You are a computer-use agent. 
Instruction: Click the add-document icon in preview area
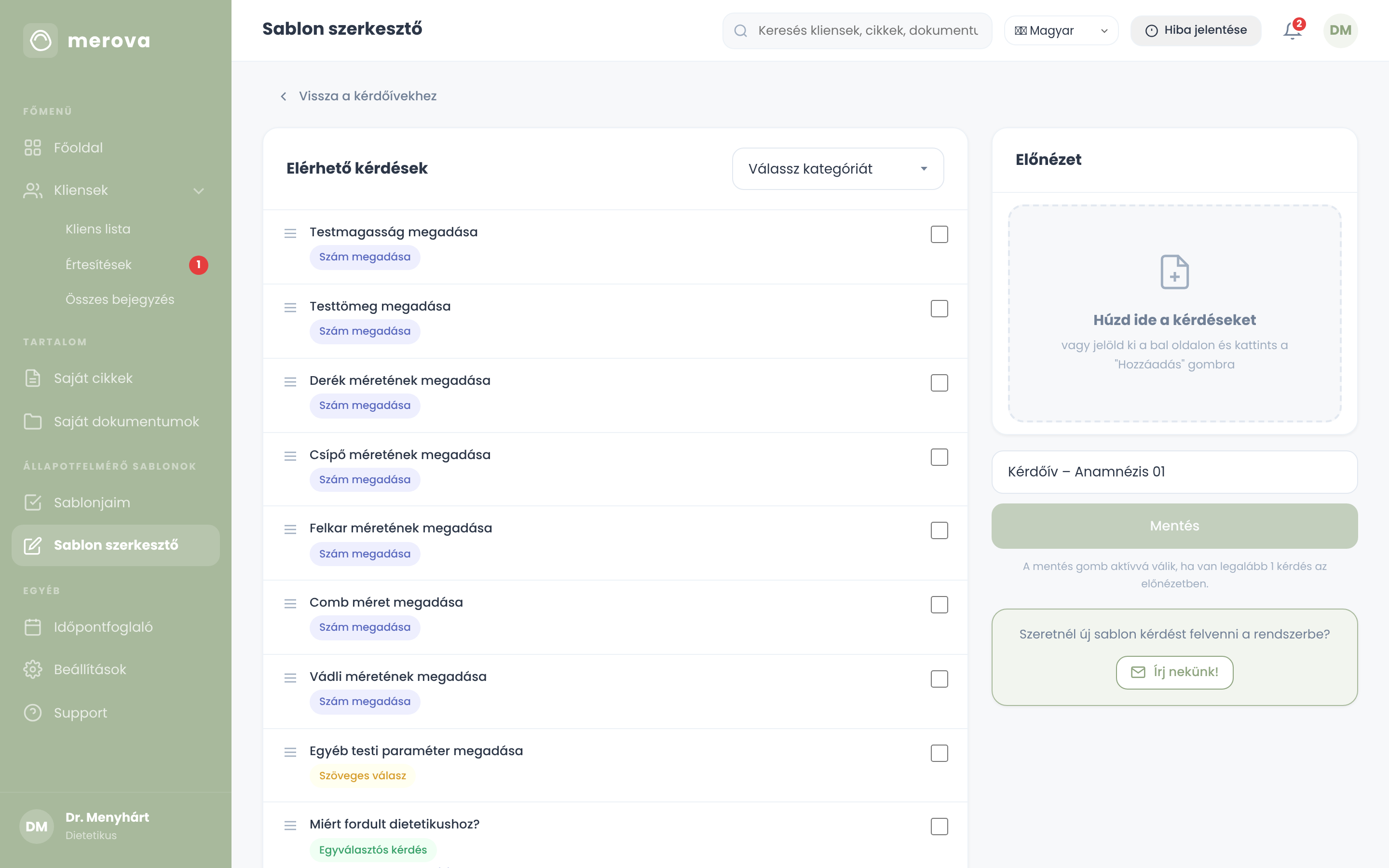click(x=1174, y=271)
